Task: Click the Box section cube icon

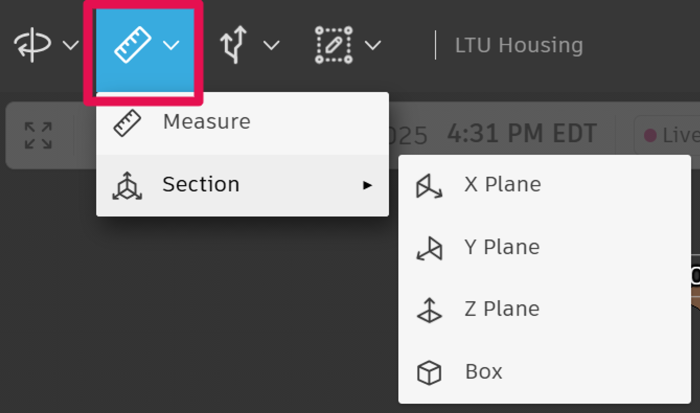Action: click(429, 373)
